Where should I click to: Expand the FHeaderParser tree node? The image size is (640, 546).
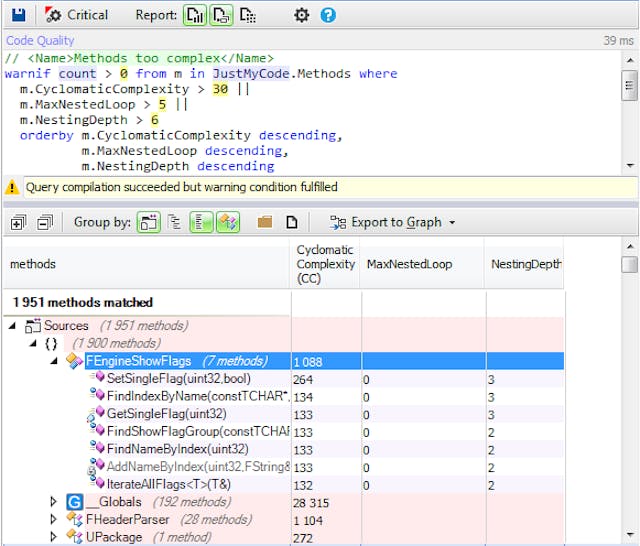55,519
